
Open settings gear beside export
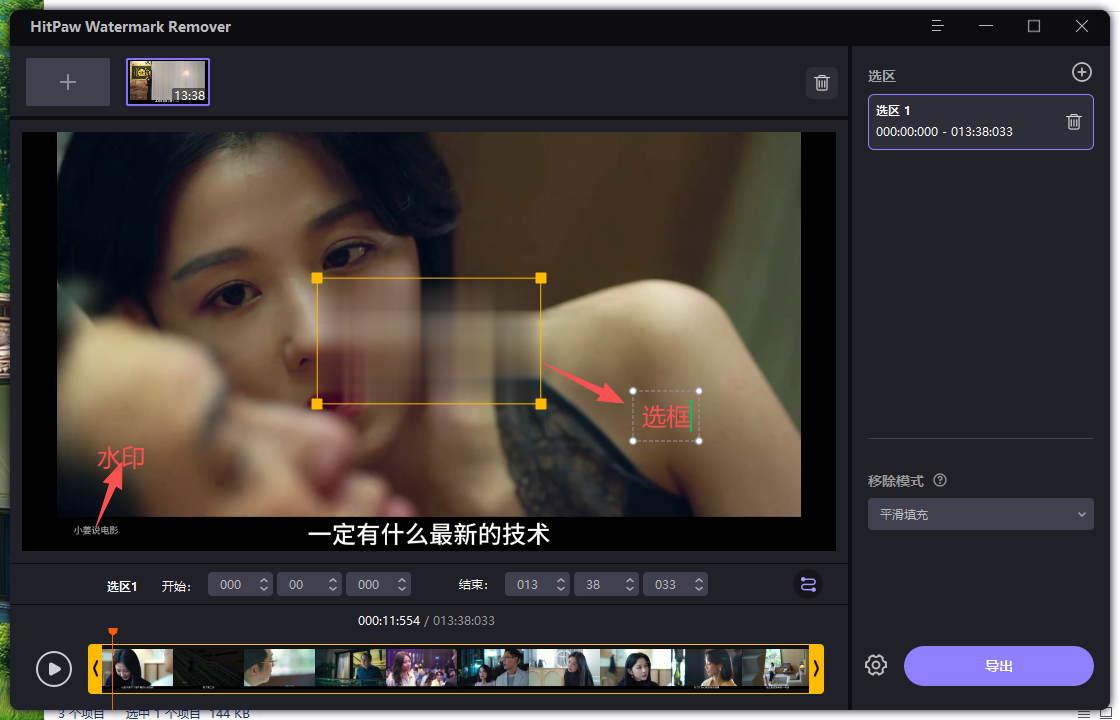tap(876, 665)
